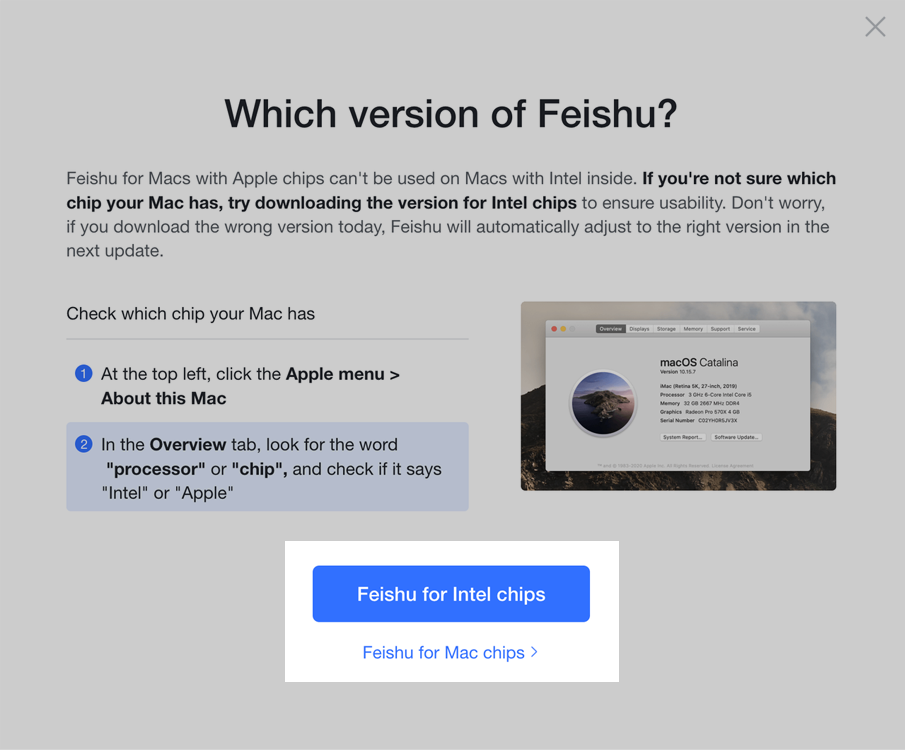Open the Storage tab

[x=666, y=329]
